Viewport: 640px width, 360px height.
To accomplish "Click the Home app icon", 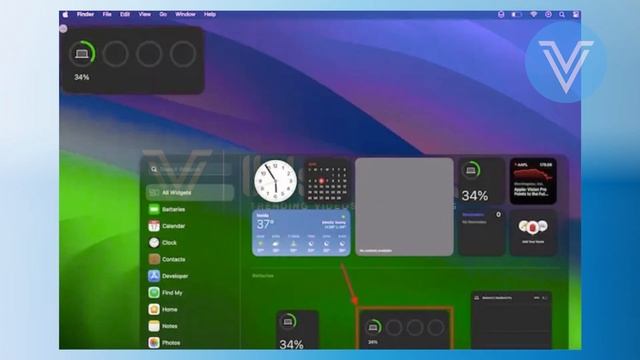I will (154, 309).
